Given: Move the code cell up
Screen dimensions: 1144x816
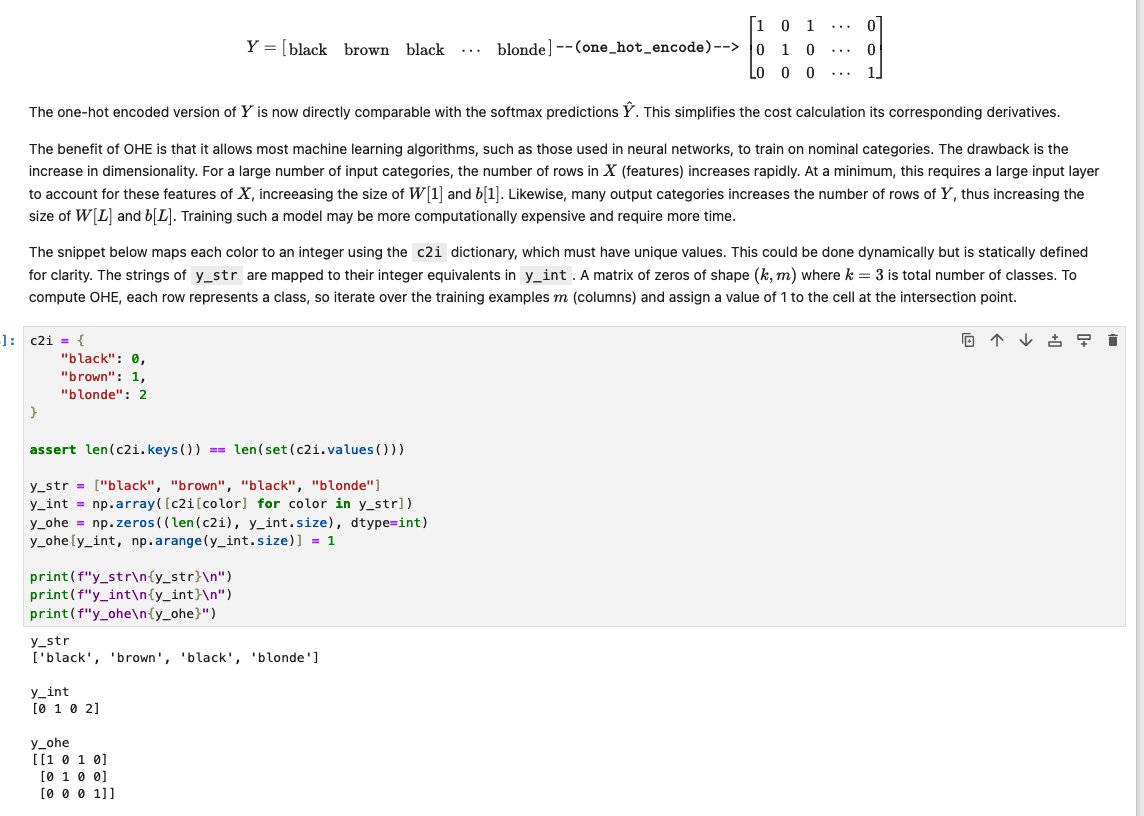Looking at the screenshot, I should (995, 340).
